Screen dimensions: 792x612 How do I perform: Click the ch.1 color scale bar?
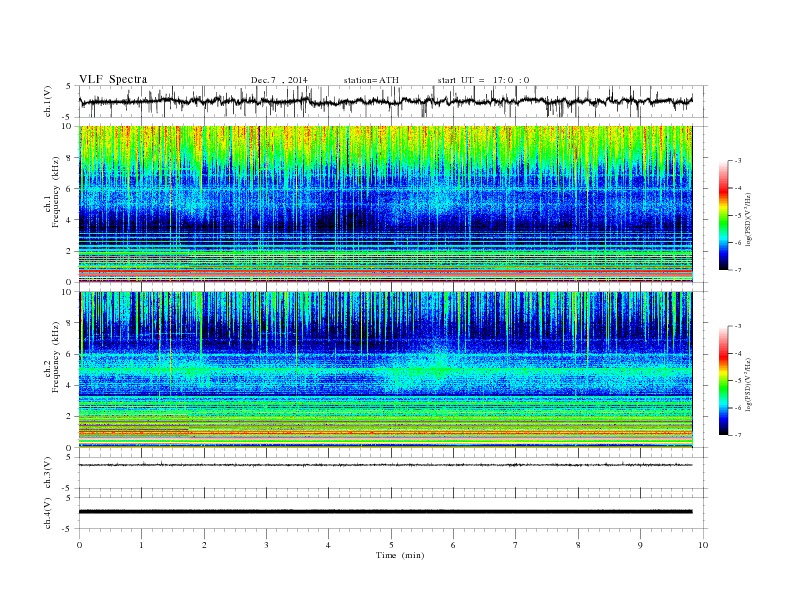click(723, 215)
